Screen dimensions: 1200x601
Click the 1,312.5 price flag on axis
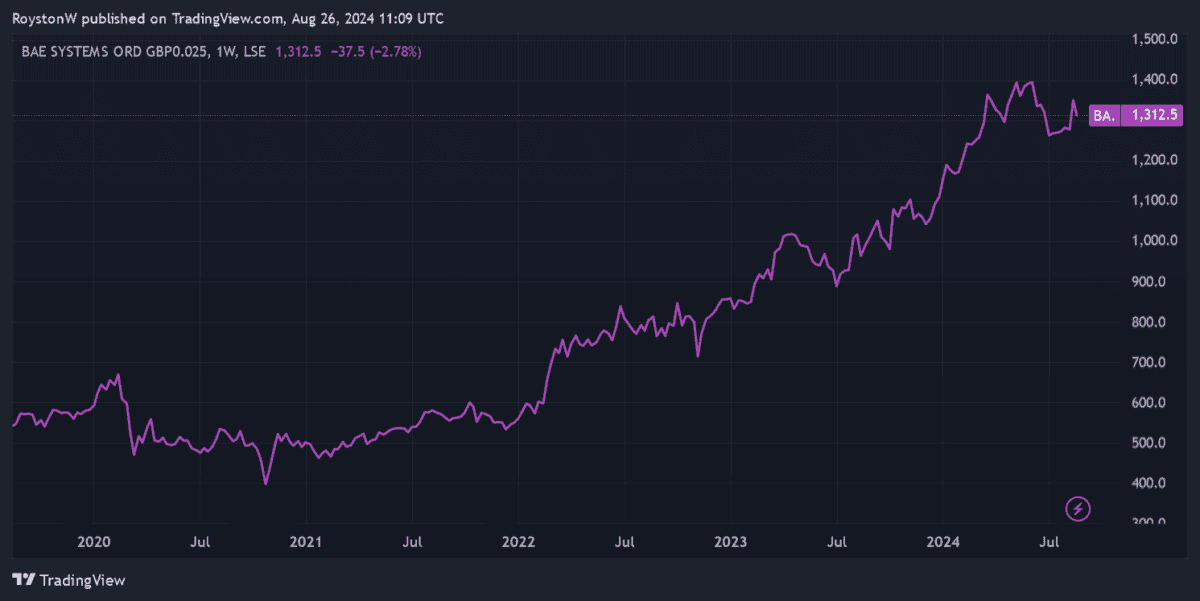click(x=1151, y=115)
